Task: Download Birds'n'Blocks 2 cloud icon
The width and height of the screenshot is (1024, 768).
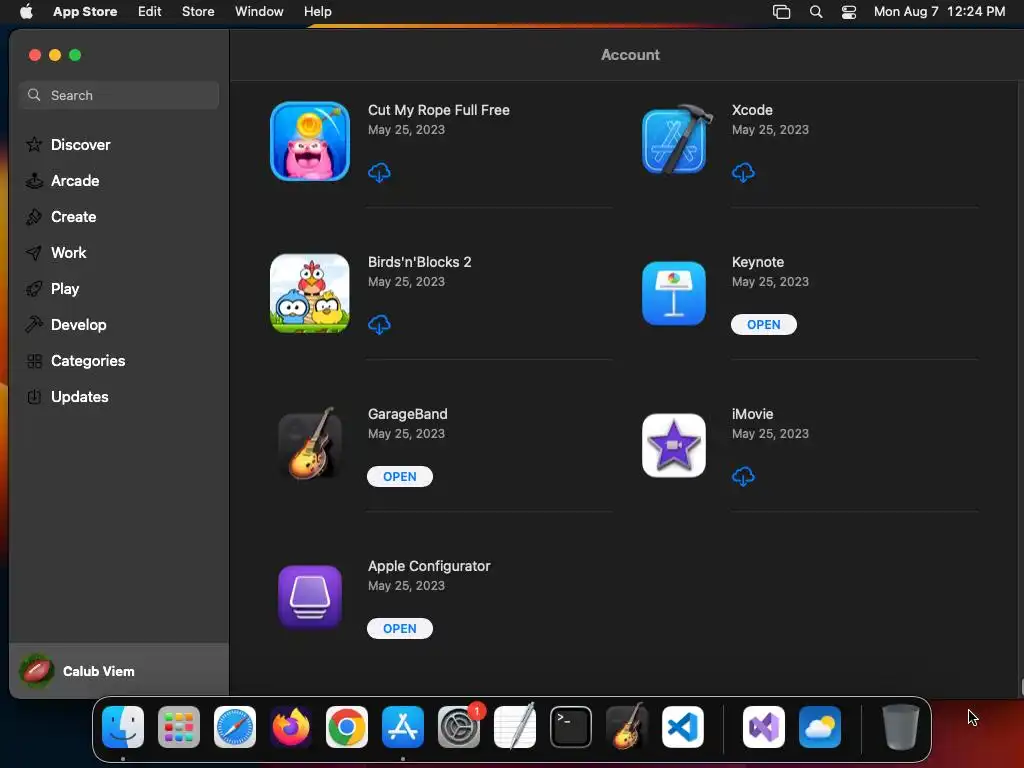Action: click(379, 325)
